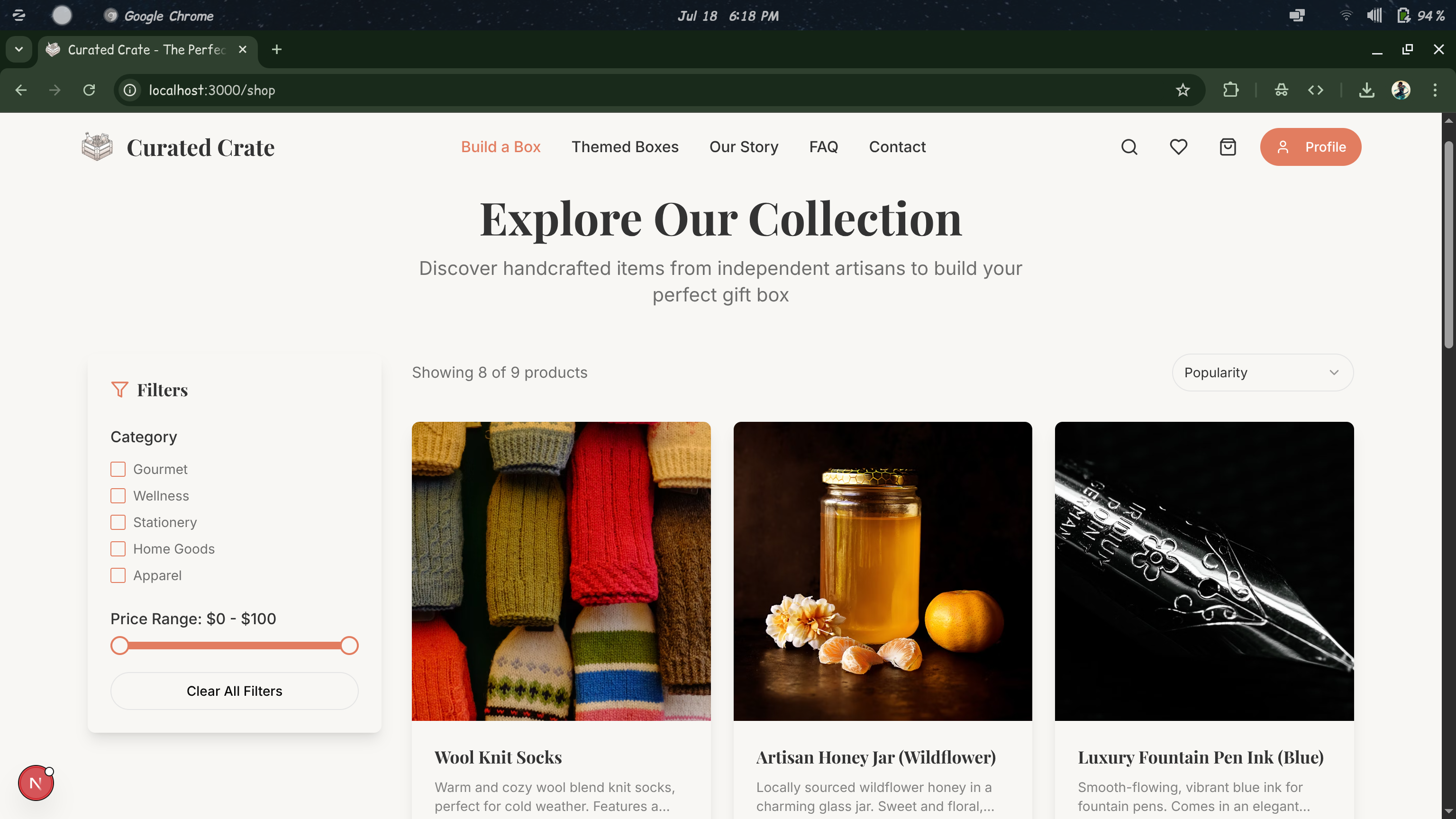Open the Our Story page
The height and width of the screenshot is (819, 1456).
[x=743, y=146]
